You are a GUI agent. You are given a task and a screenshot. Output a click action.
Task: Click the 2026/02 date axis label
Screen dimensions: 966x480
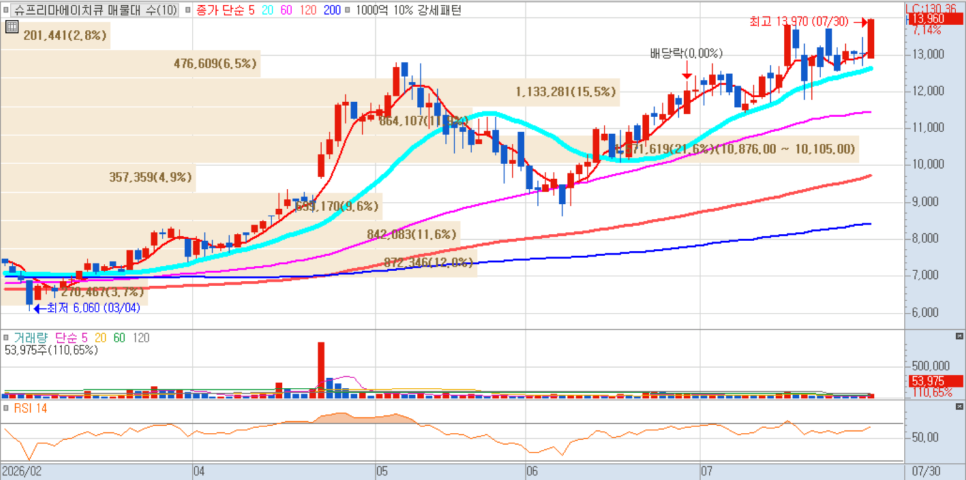[22, 471]
